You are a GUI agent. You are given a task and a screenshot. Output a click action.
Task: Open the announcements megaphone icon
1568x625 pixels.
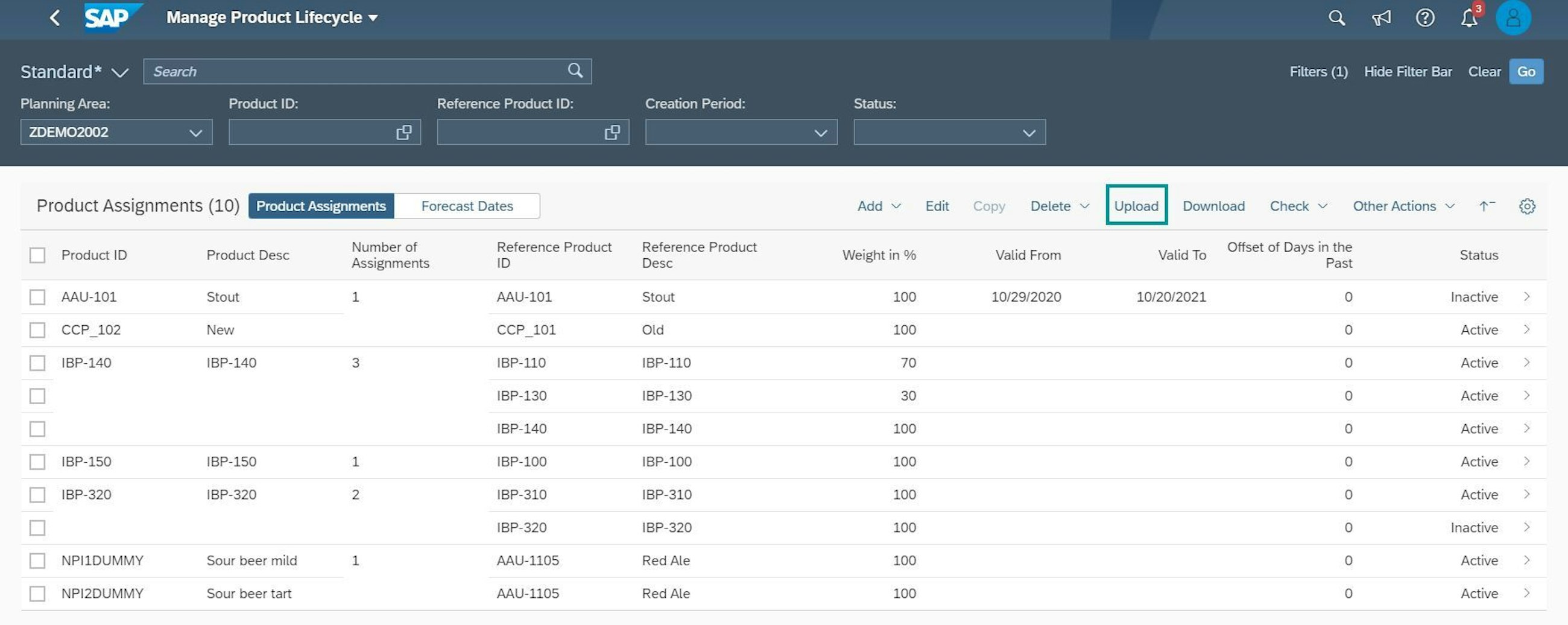pos(1380,17)
